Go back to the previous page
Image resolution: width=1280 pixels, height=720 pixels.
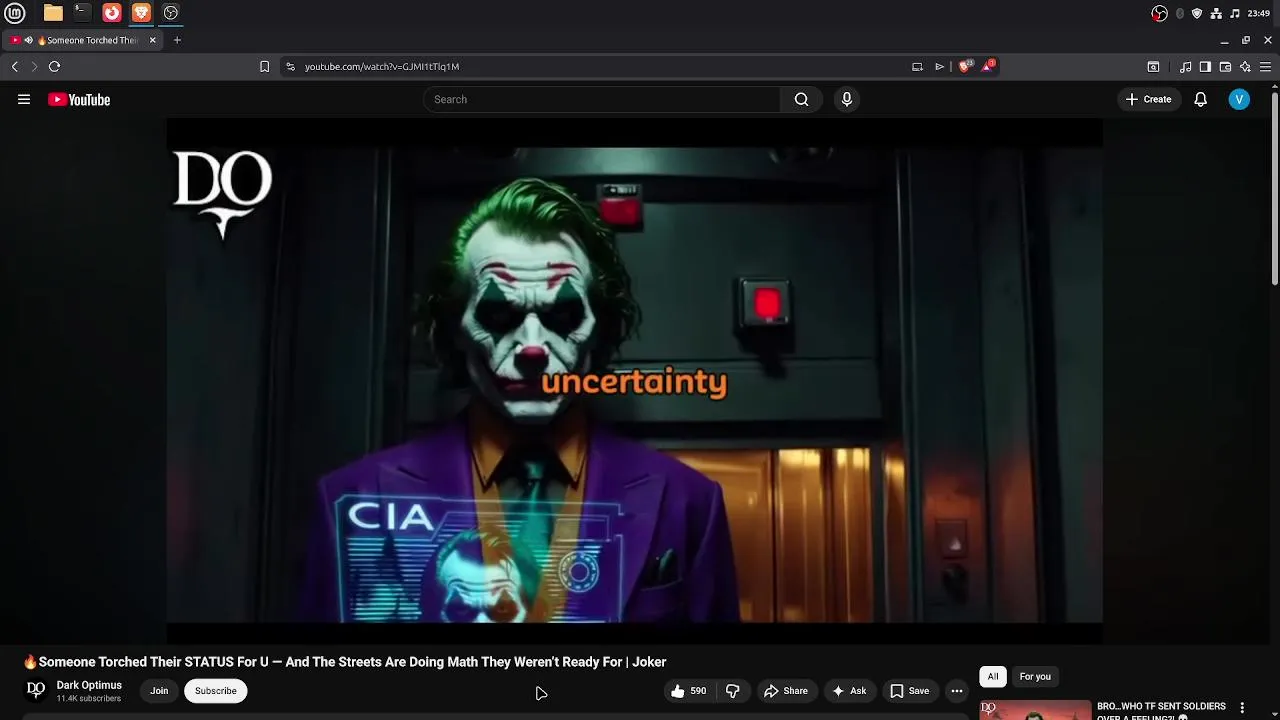coord(14,66)
